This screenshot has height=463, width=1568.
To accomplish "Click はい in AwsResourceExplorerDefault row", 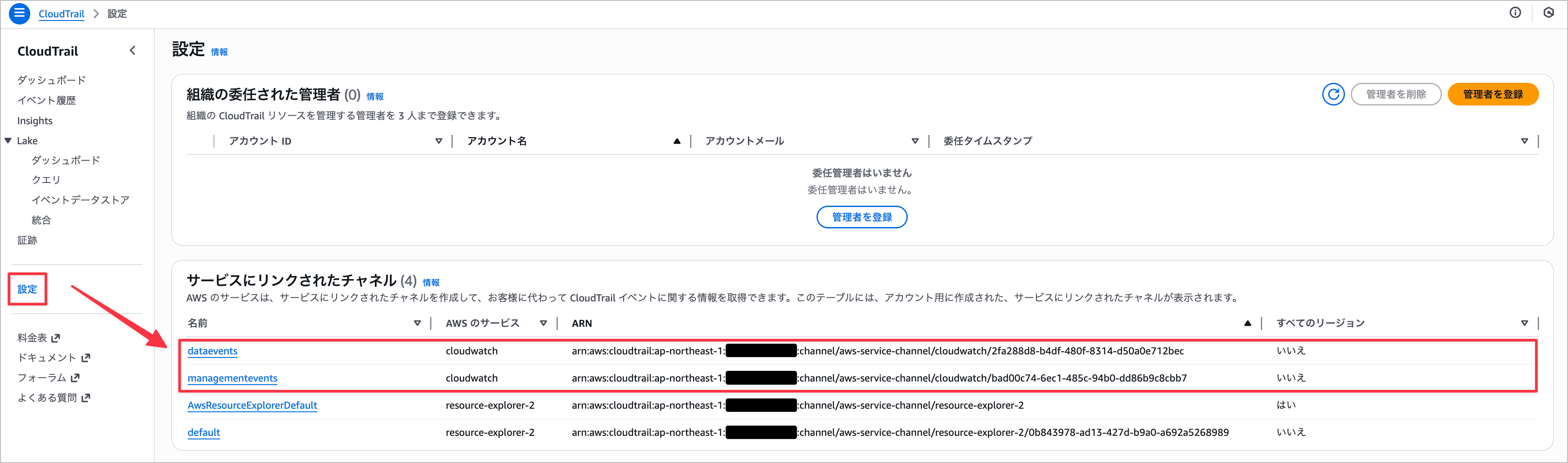I will coord(1286,405).
